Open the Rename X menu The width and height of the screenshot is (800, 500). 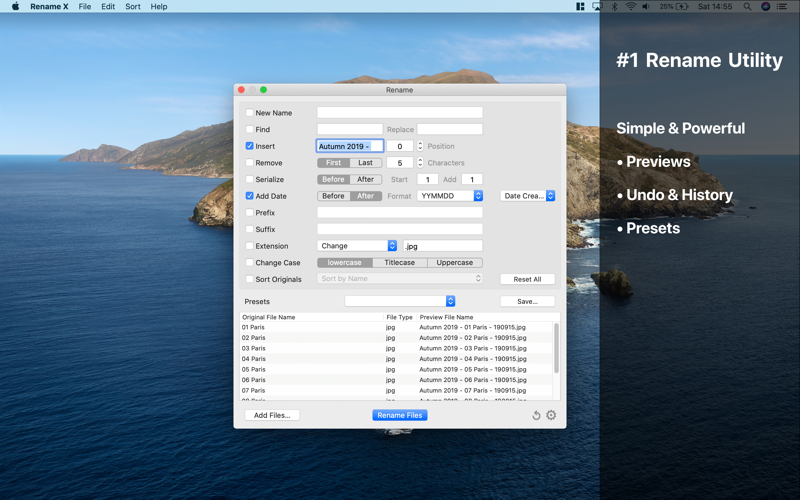pyautogui.click(x=49, y=7)
